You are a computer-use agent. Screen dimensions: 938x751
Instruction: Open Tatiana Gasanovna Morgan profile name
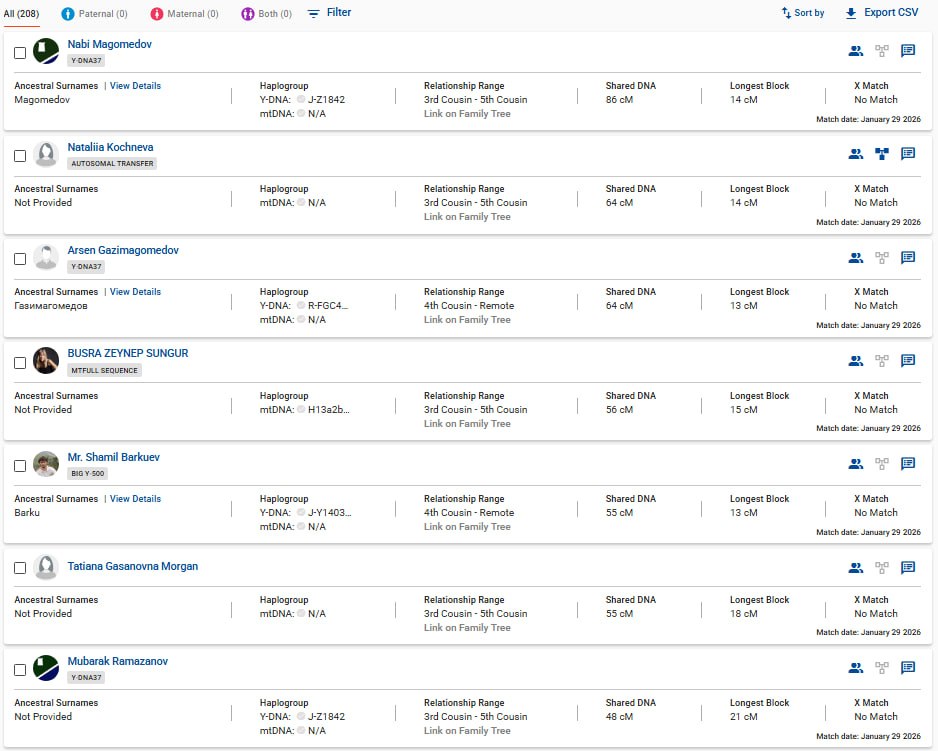(x=132, y=566)
